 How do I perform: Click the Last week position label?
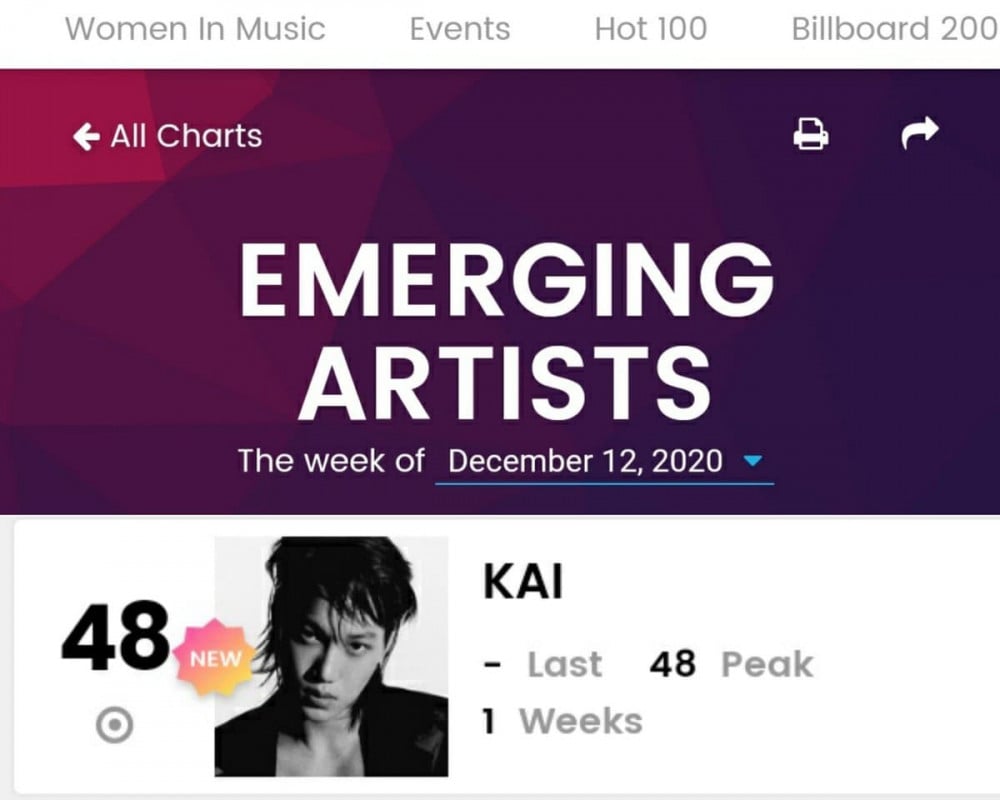tap(564, 664)
